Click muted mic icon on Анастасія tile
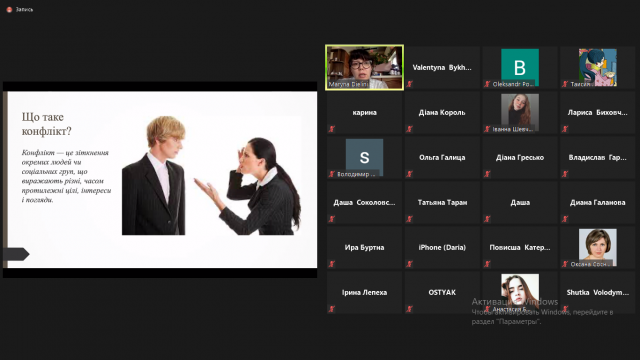 [x=487, y=309]
